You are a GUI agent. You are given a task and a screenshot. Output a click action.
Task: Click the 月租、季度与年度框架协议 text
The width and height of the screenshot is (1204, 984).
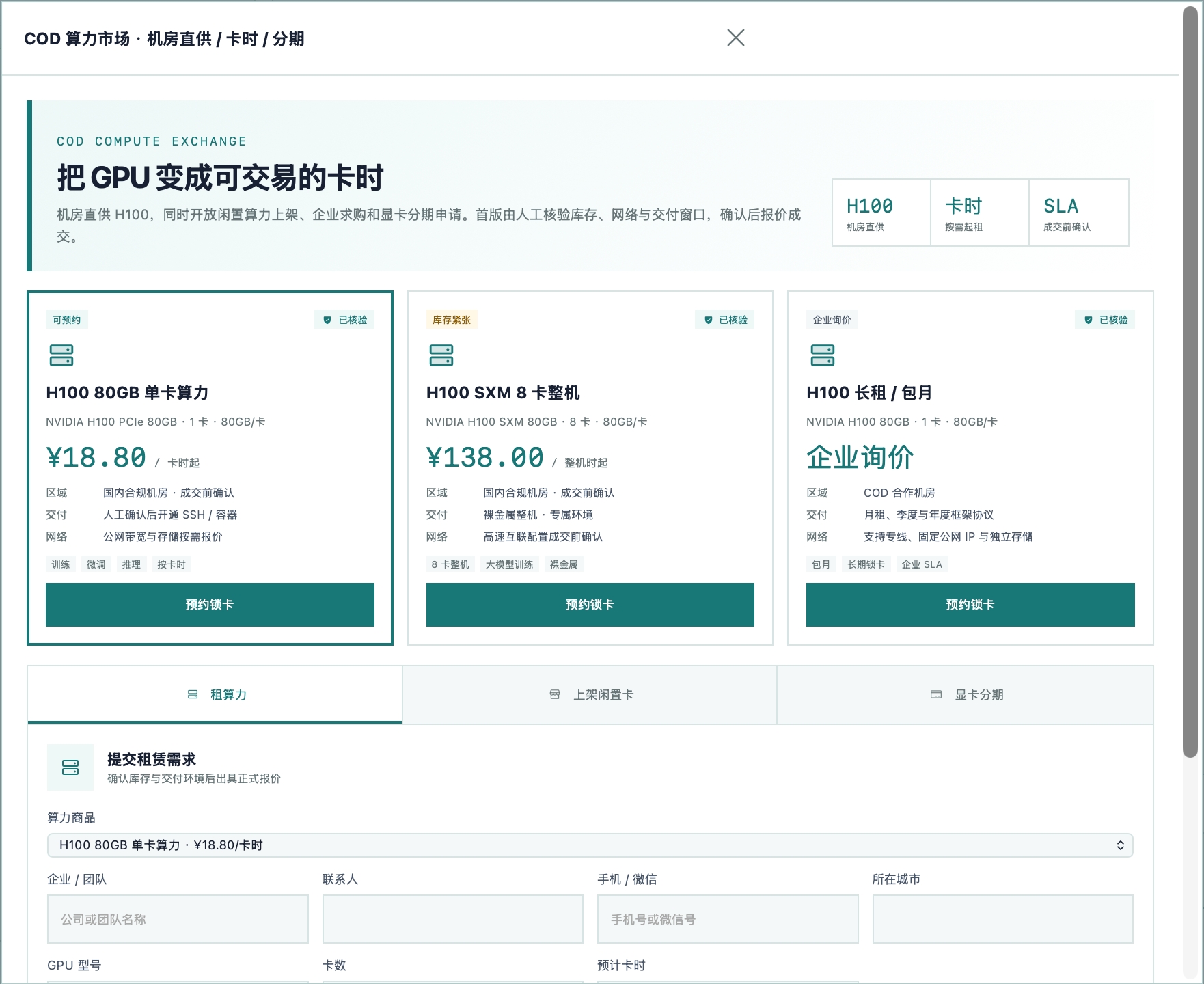(929, 515)
